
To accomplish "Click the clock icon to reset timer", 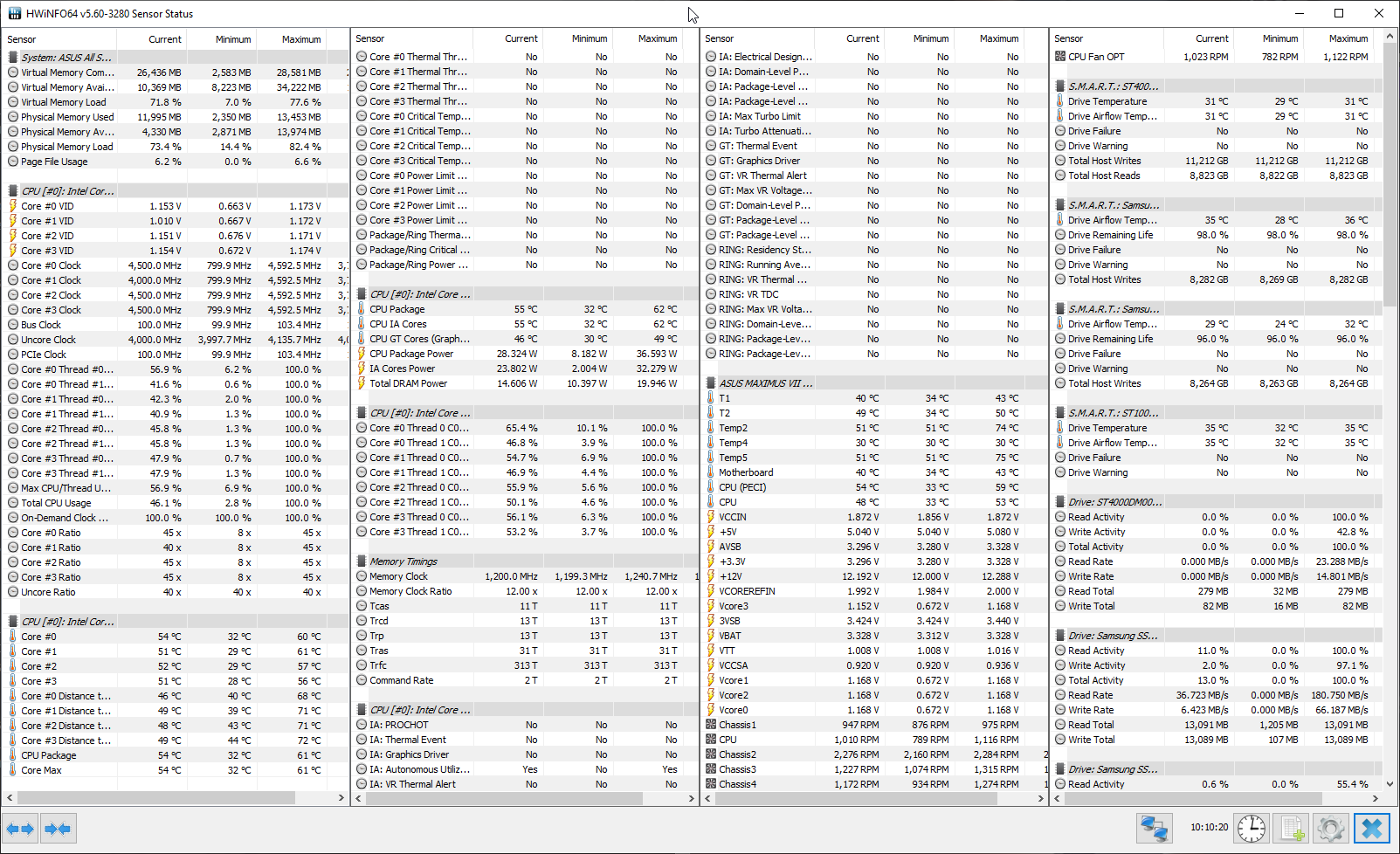I will pos(1251,828).
